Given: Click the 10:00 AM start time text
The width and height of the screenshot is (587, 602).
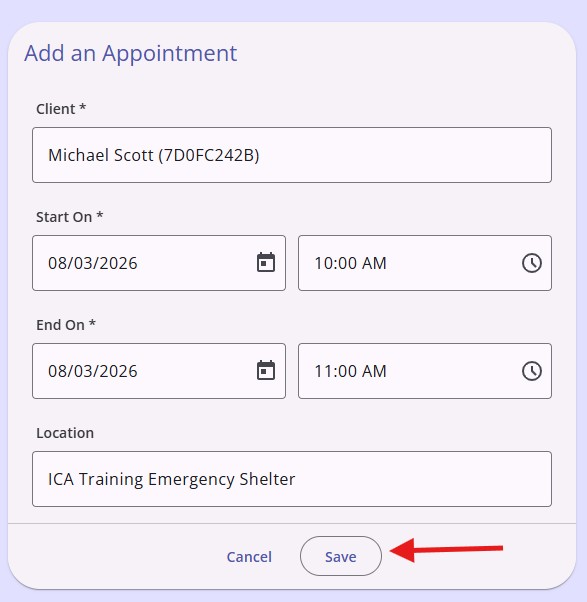Looking at the screenshot, I should (350, 263).
